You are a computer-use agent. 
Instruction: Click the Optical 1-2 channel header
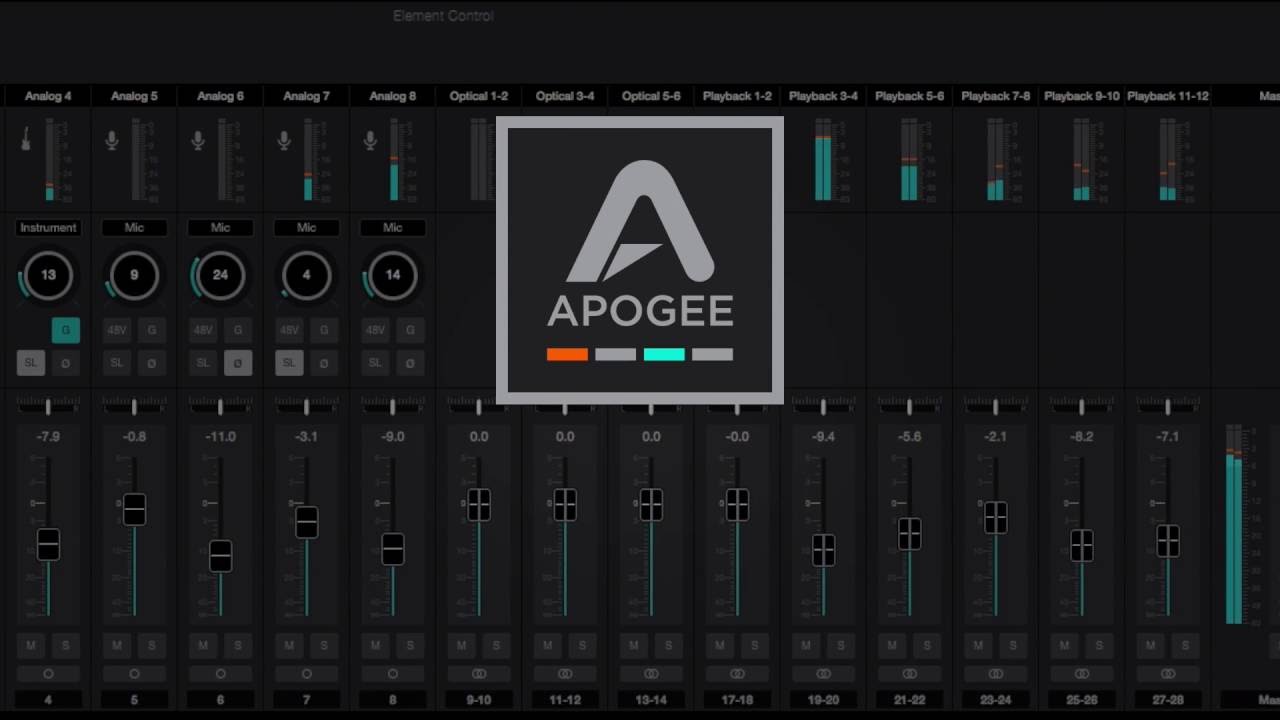[478, 96]
